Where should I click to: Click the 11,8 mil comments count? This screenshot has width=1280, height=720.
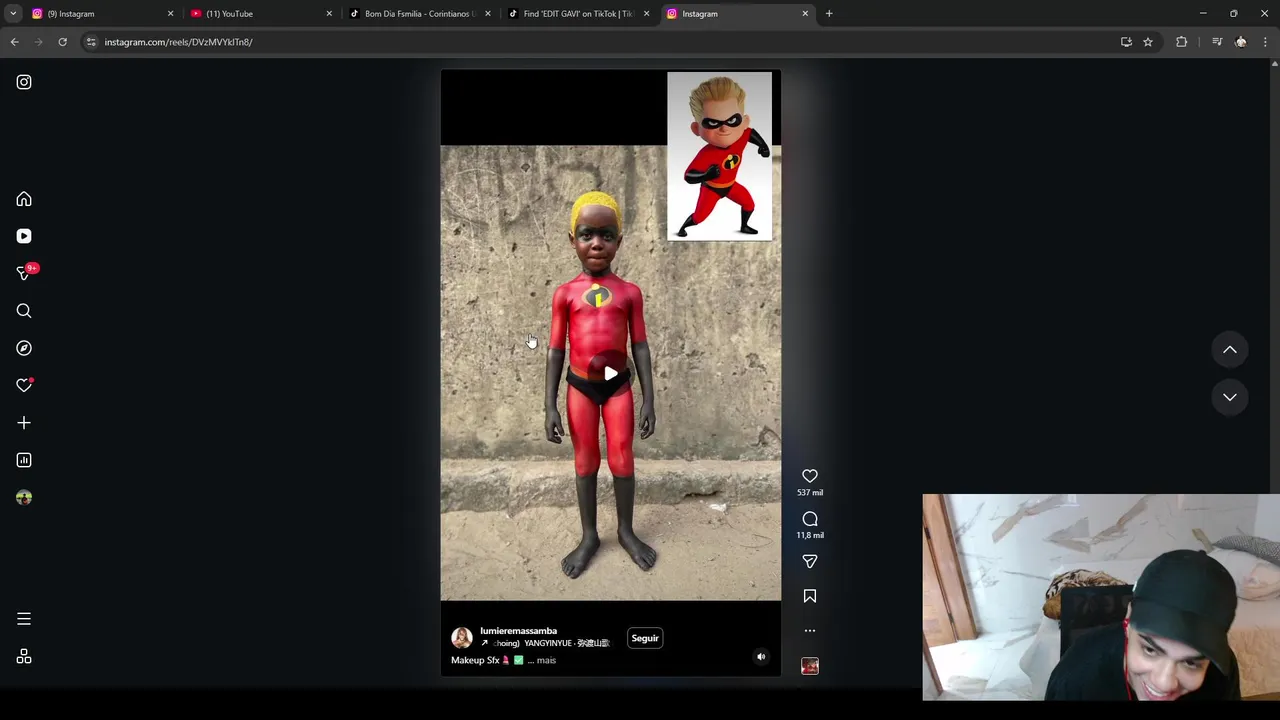[x=810, y=535]
